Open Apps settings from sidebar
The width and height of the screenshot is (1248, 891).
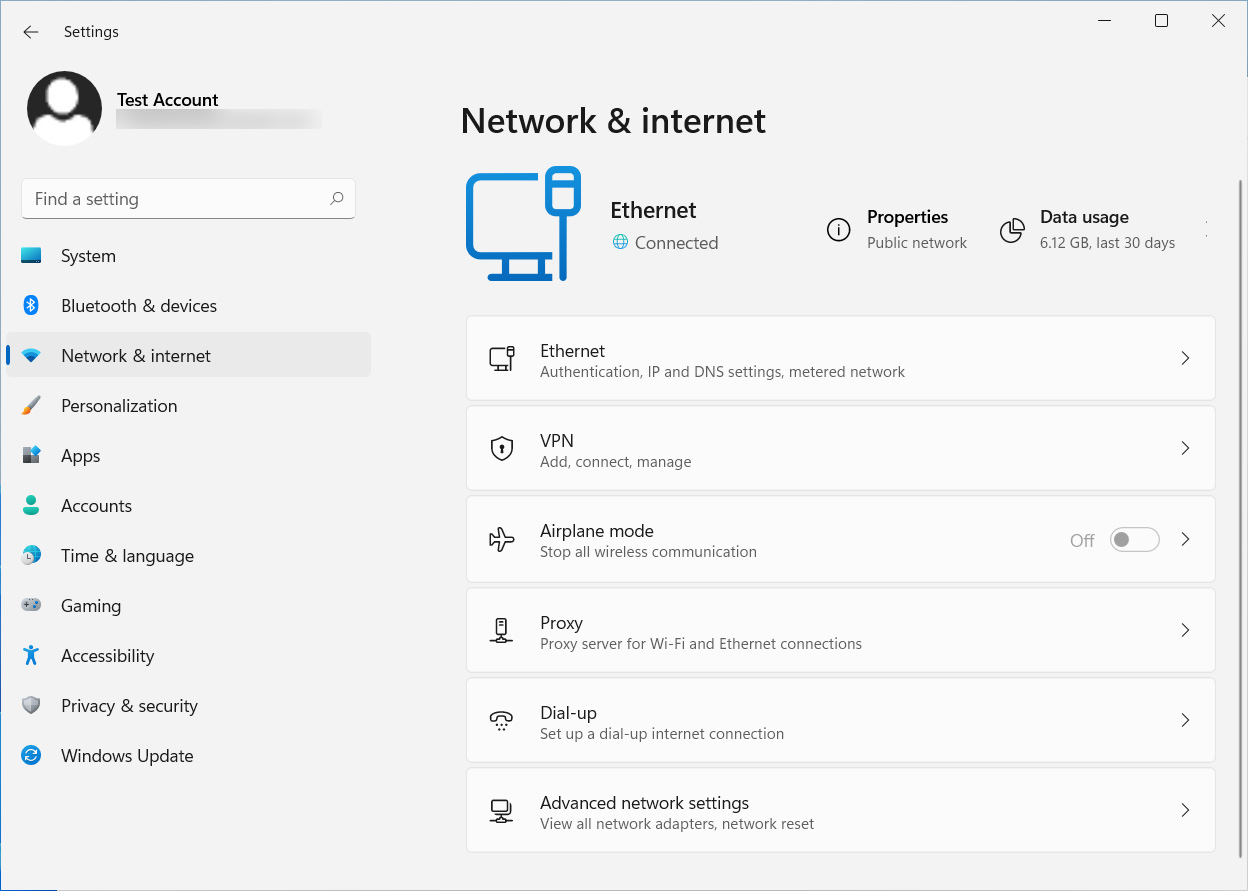[80, 455]
